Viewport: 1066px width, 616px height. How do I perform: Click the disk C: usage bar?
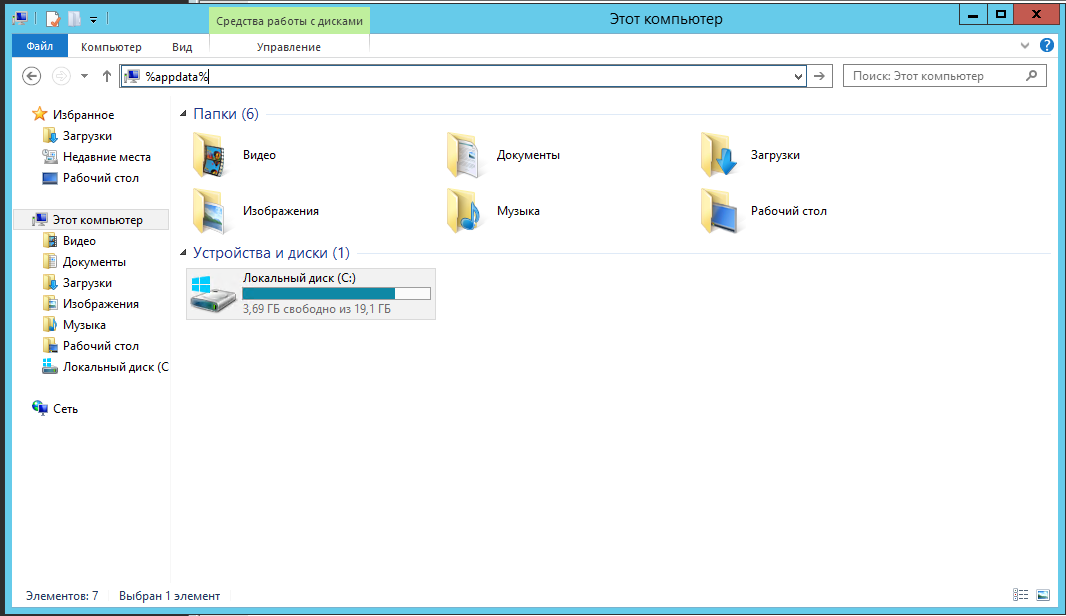(336, 293)
